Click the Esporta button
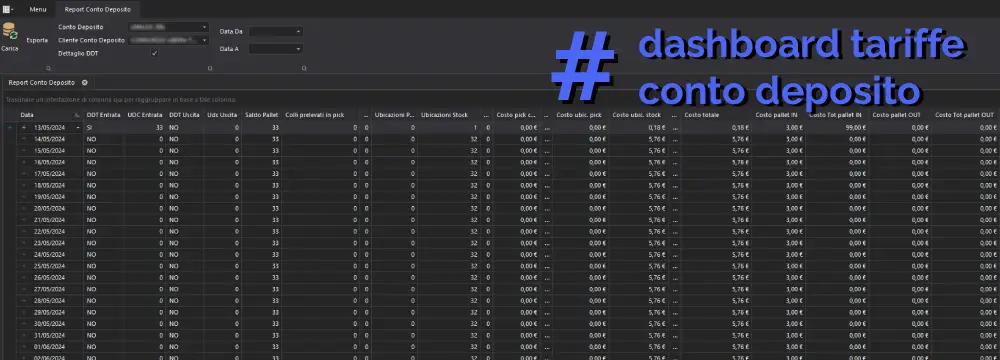 click(x=37, y=40)
